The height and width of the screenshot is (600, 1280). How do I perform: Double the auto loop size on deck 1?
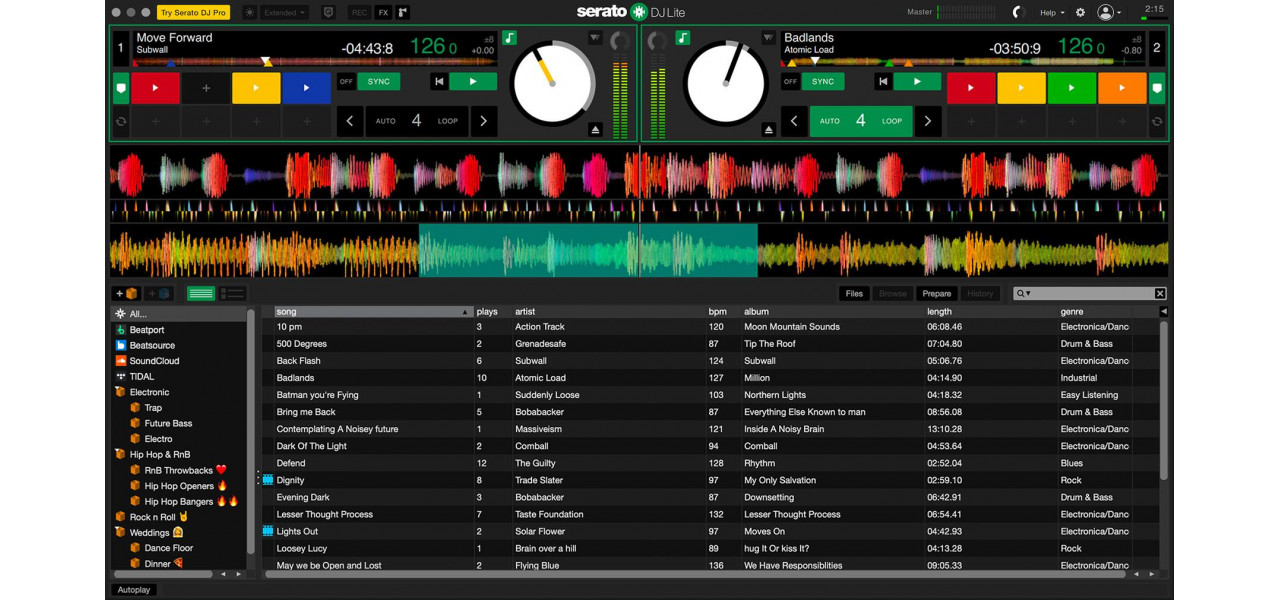coord(483,121)
